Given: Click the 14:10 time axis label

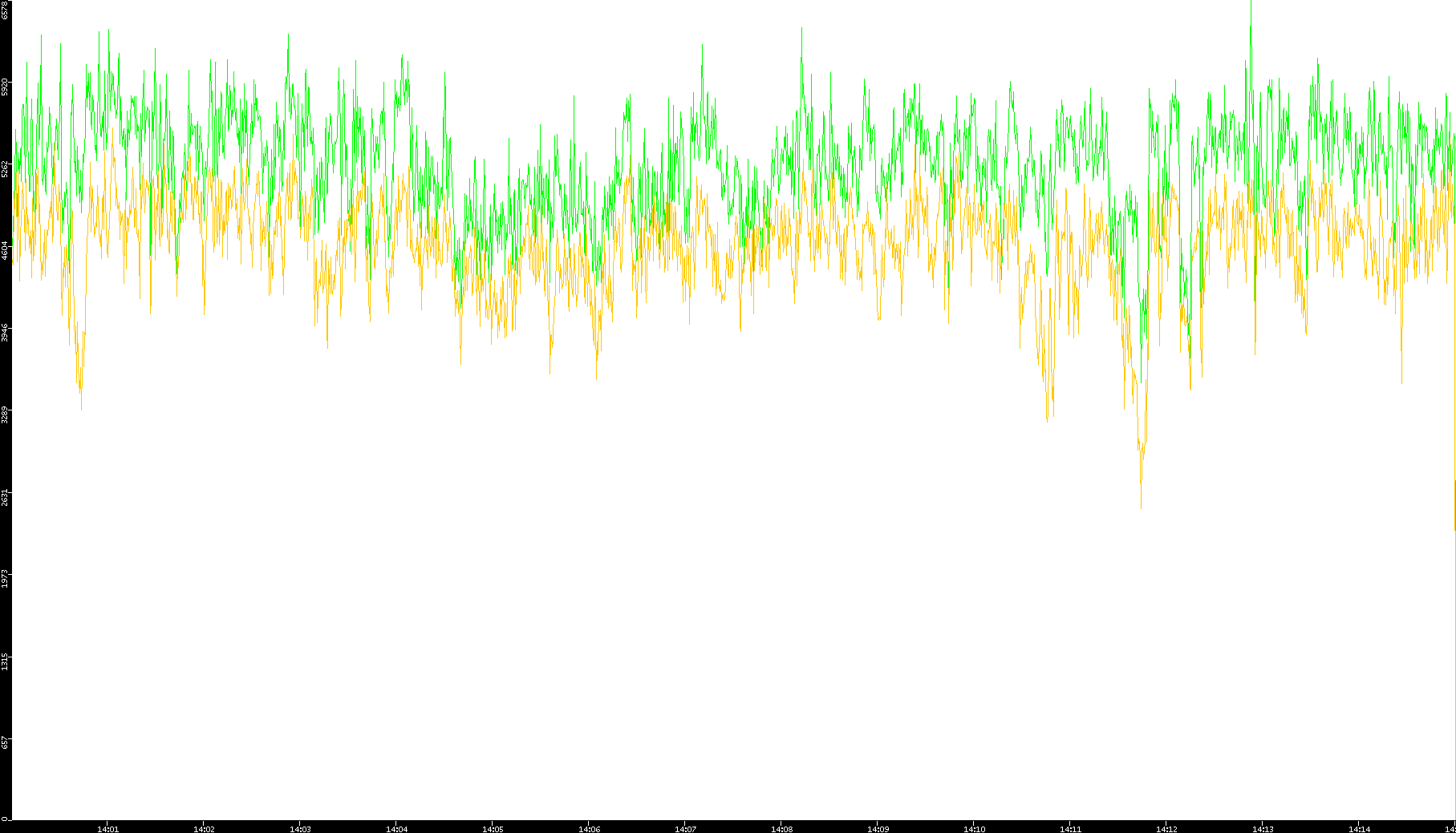Looking at the screenshot, I should click(974, 829).
